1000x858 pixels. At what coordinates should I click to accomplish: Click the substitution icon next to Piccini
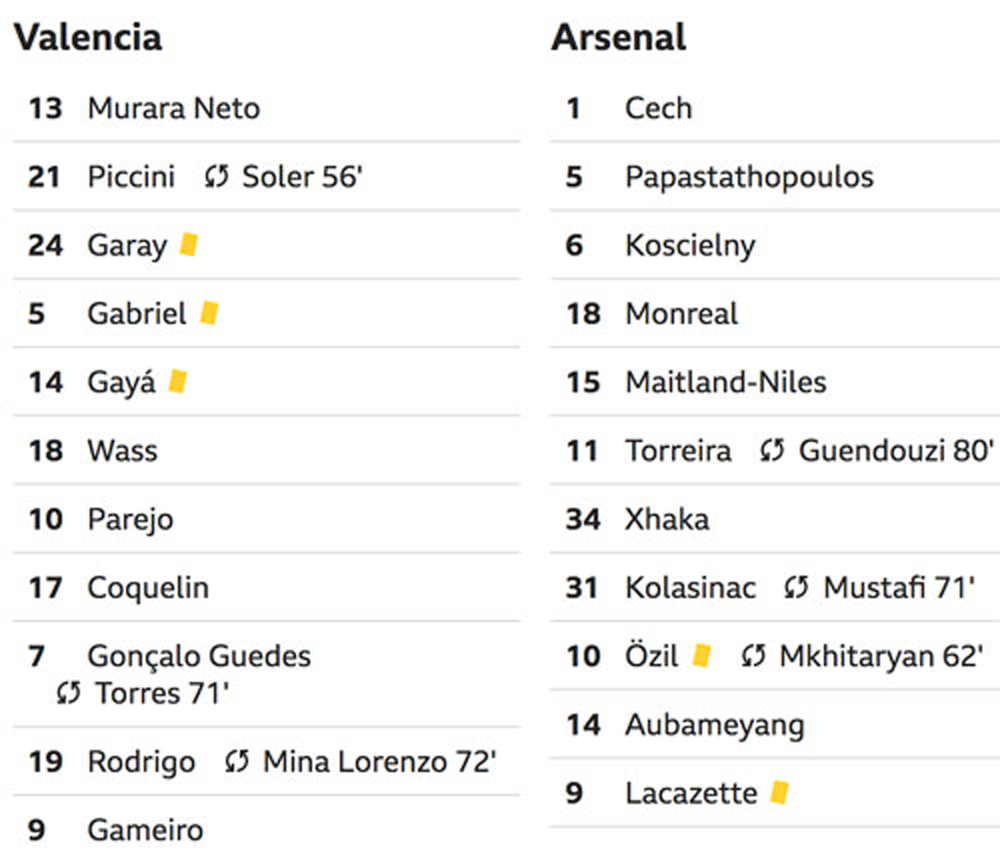tap(217, 177)
